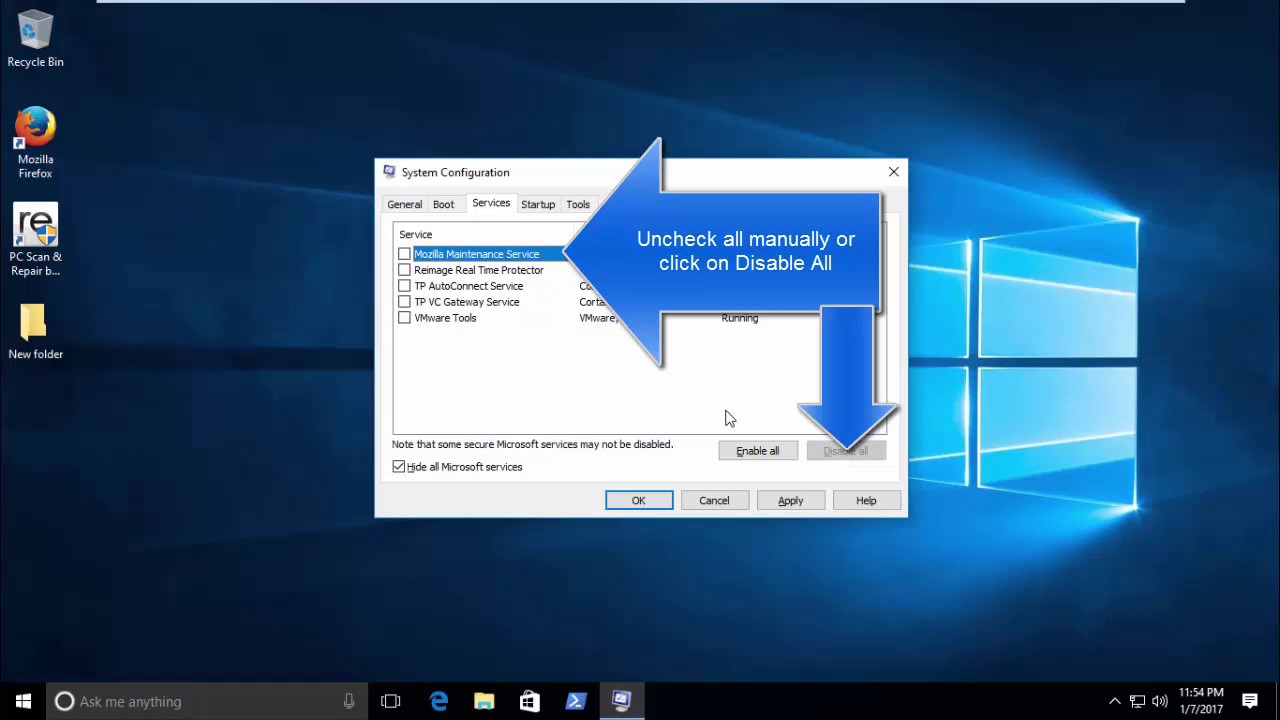Open Task View from the taskbar
The height and width of the screenshot is (720, 1280).
pyautogui.click(x=391, y=701)
